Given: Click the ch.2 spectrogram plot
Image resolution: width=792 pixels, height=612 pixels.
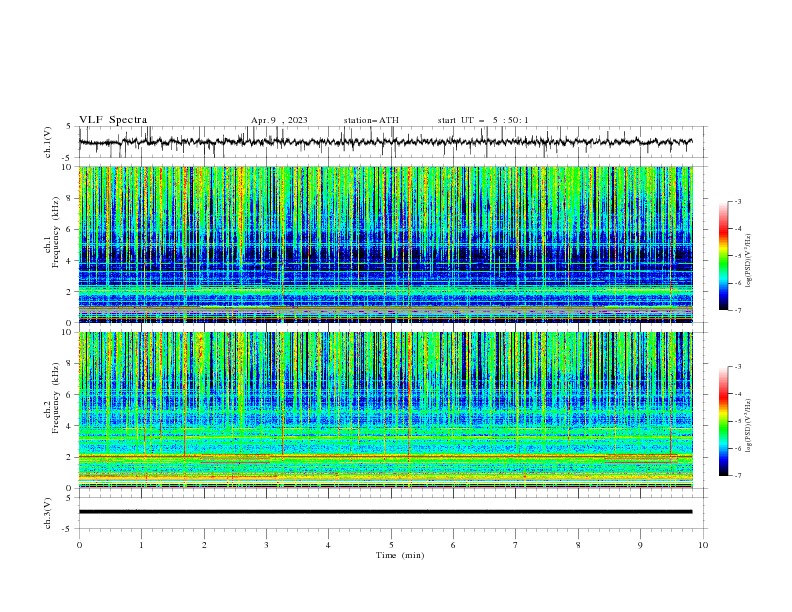Looking at the screenshot, I should coord(385,410).
